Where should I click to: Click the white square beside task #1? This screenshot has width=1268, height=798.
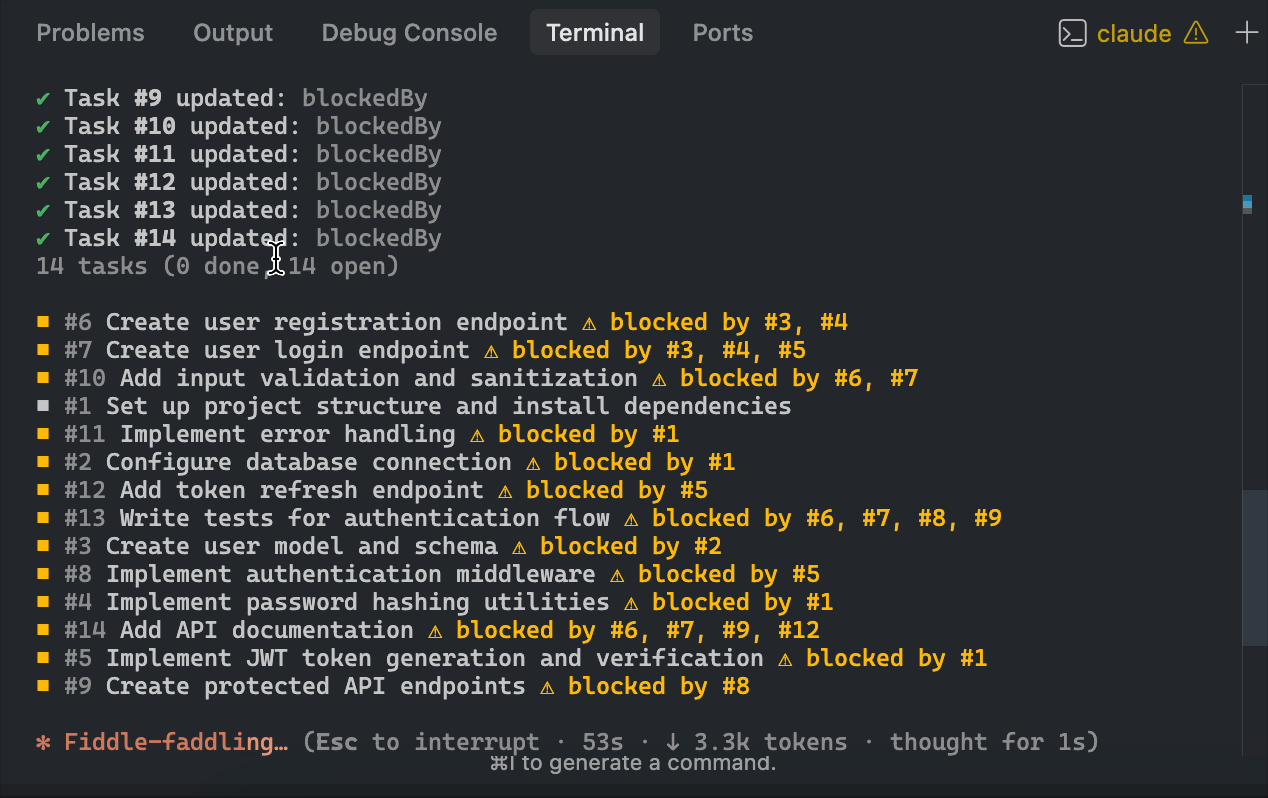tap(43, 406)
